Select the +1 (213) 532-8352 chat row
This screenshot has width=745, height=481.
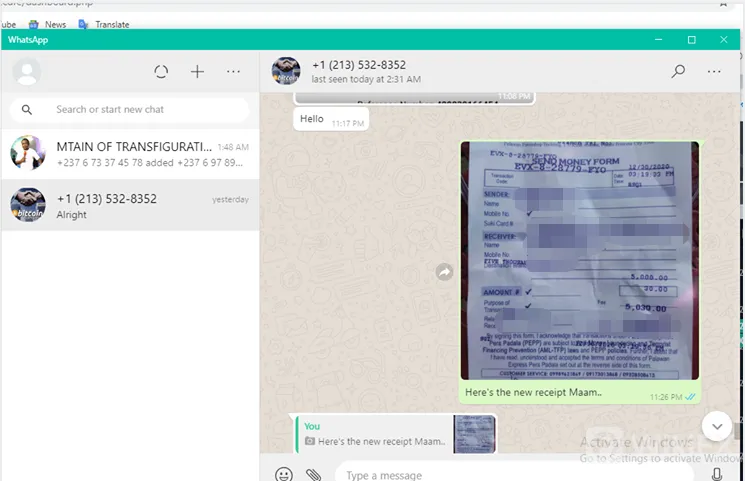(x=130, y=205)
